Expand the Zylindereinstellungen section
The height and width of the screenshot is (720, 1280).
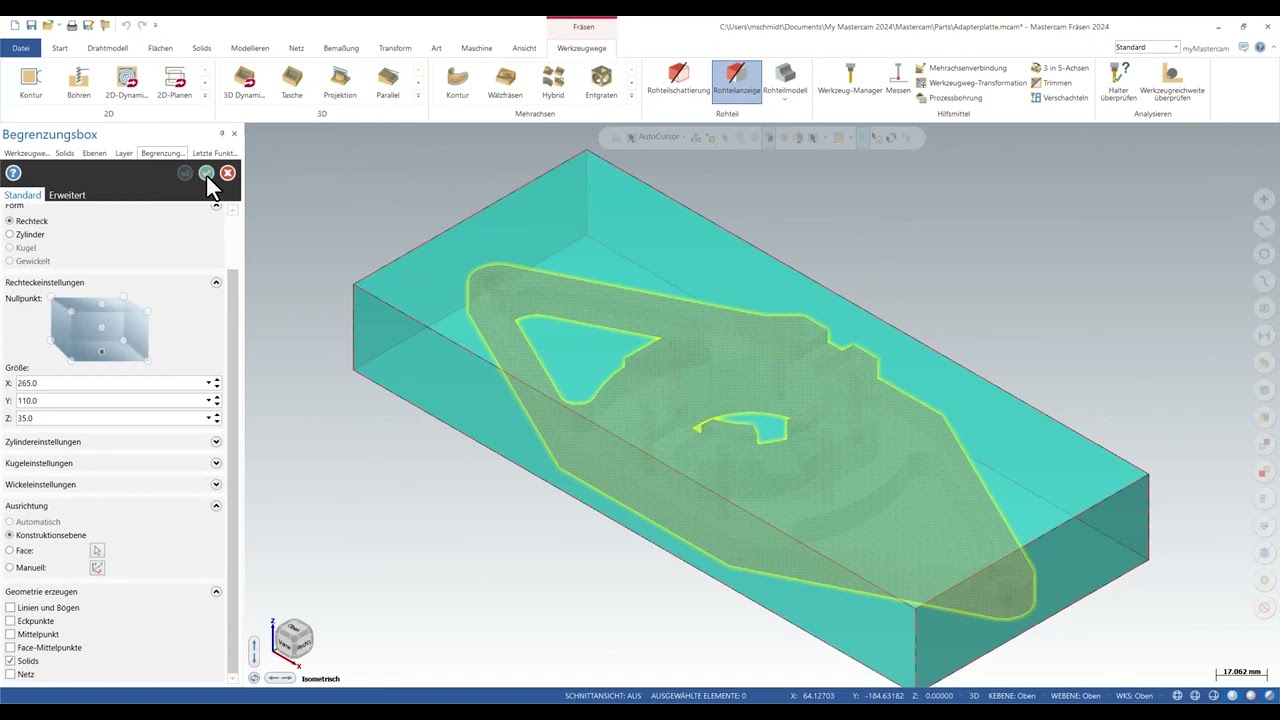[x=216, y=442]
